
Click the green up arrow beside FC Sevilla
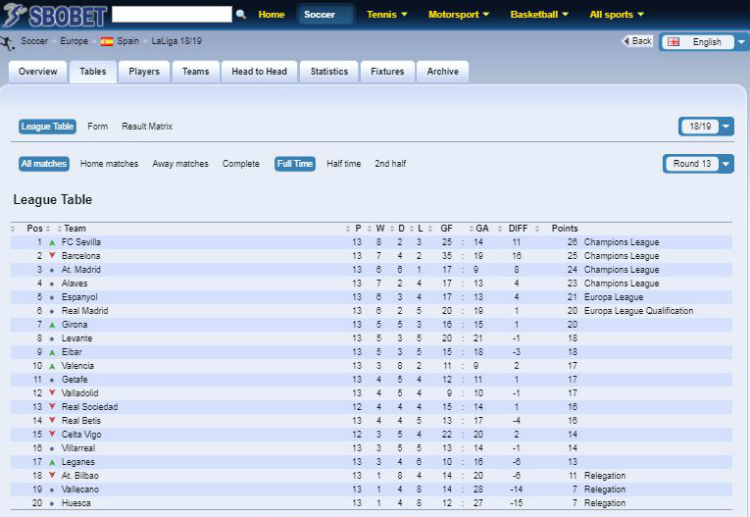[x=51, y=243]
